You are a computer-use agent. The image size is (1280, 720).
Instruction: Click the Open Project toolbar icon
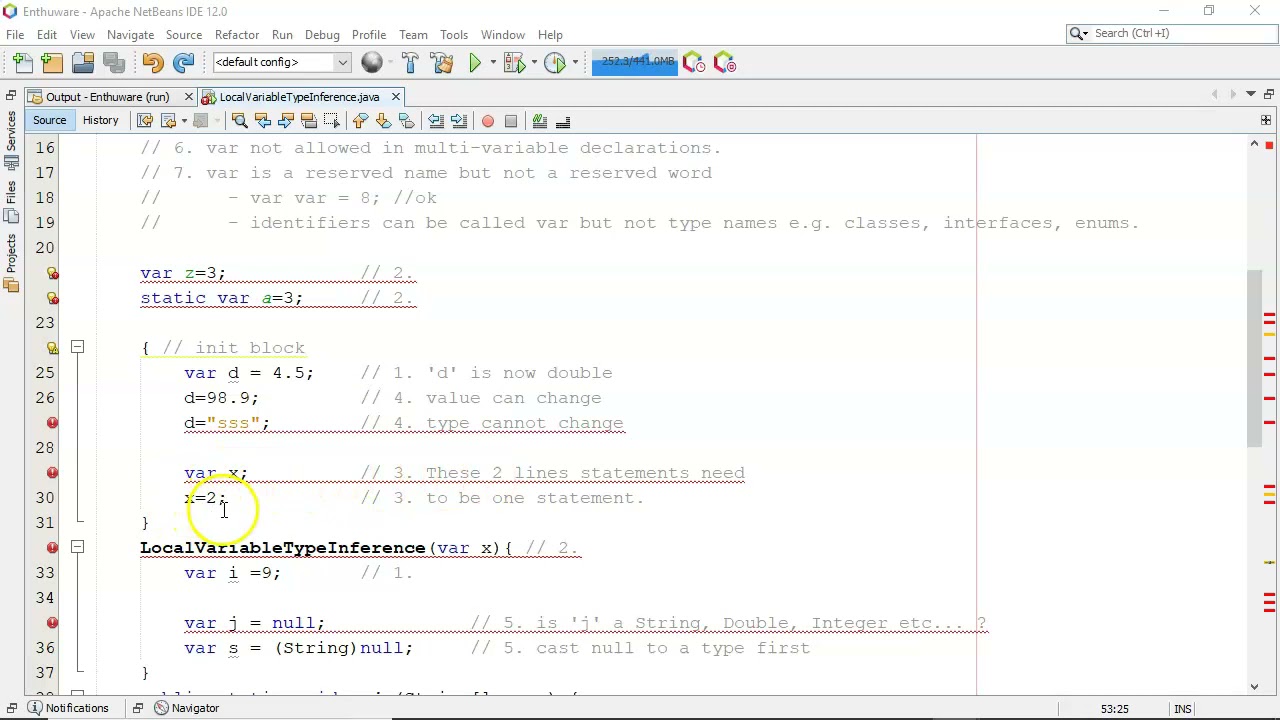click(x=83, y=63)
